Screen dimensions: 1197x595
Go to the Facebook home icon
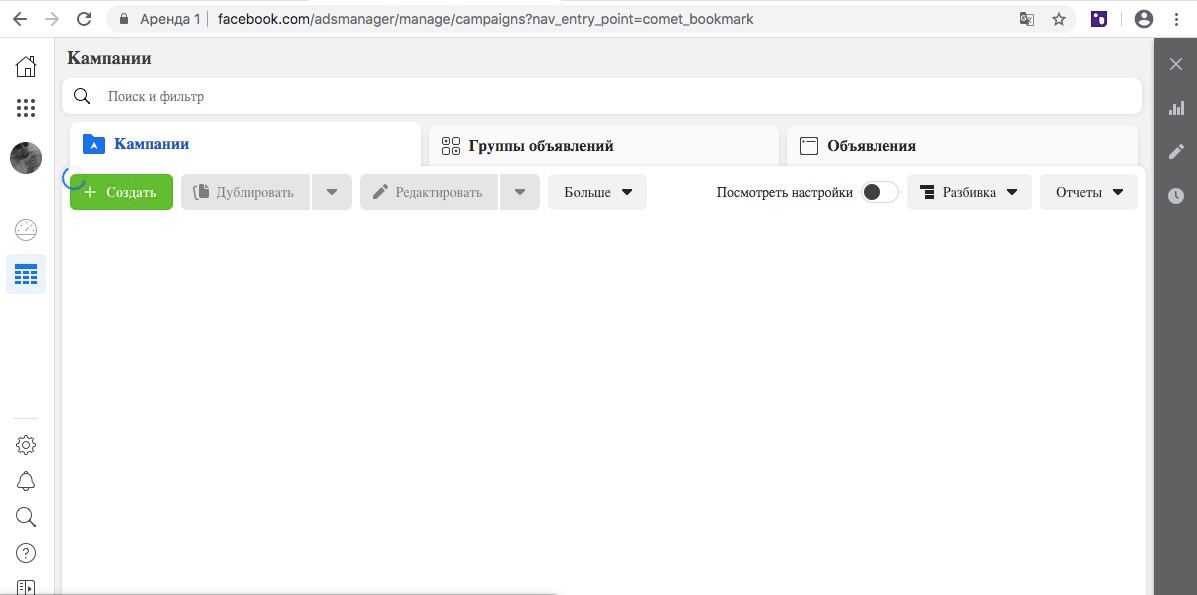[26, 66]
